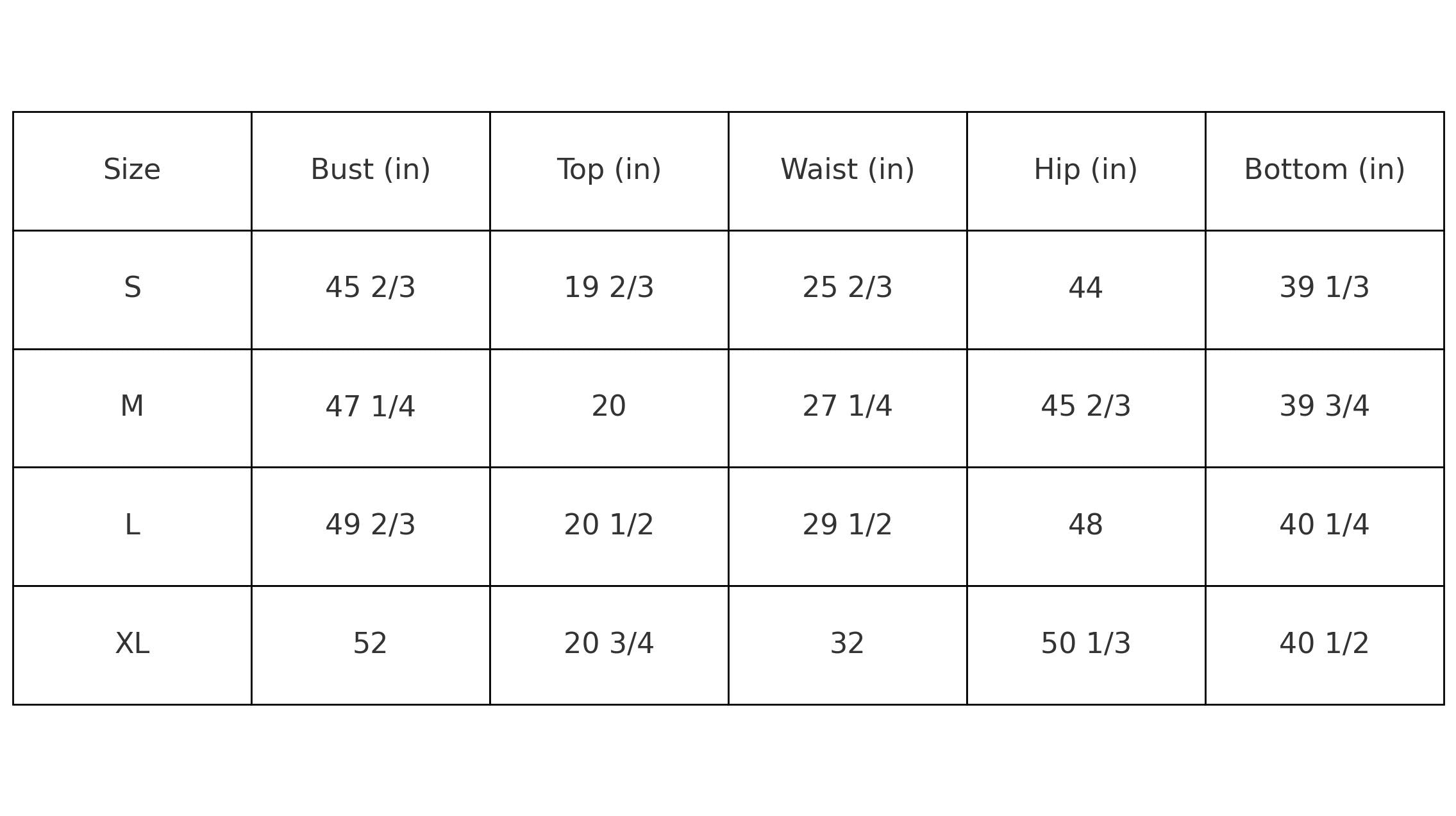The height and width of the screenshot is (816, 1456).
Task: Click the hip value 44 cell
Action: [1086, 288]
